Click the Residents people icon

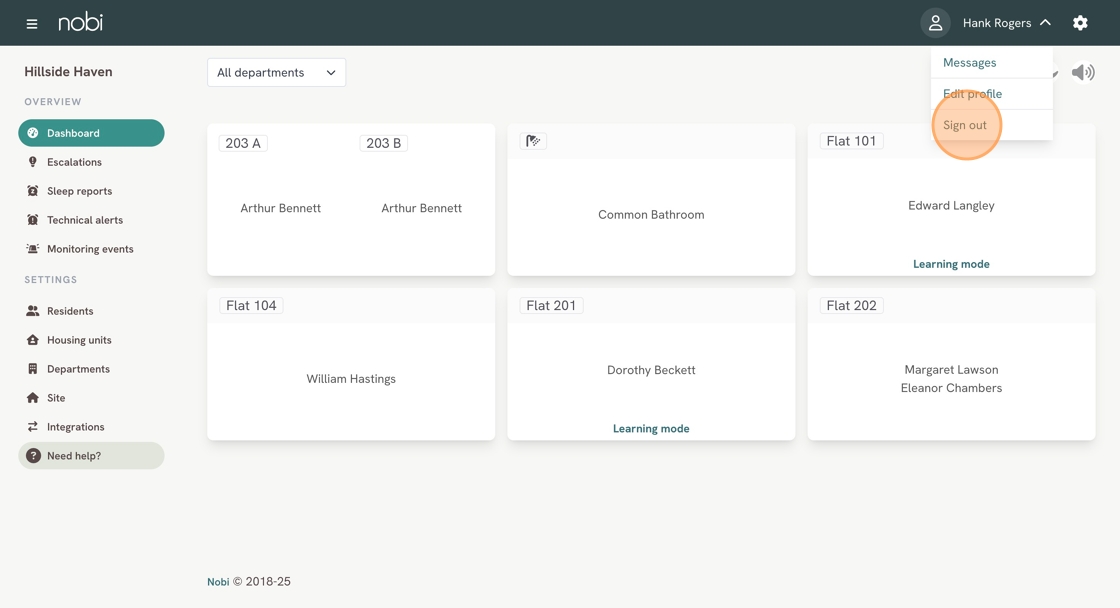33,311
